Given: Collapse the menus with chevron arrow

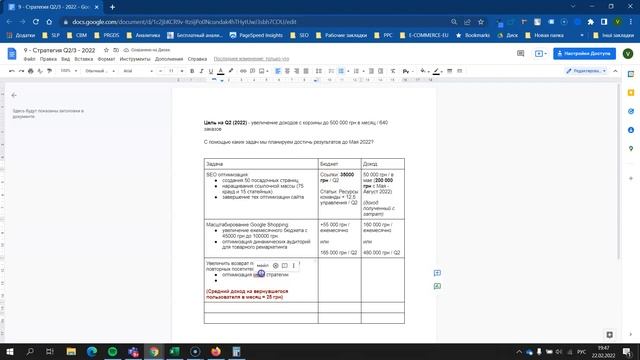Looking at the screenshot, I should 616,71.
